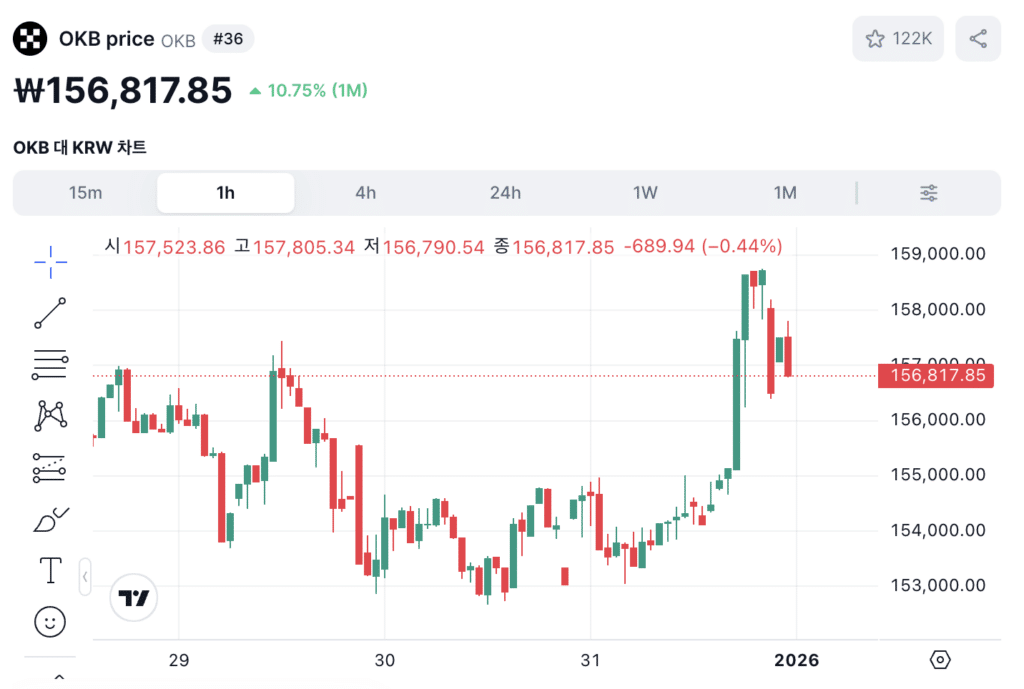The width and height of the screenshot is (1024, 689).
Task: Select the XABCD pattern tool
Action: click(x=50, y=416)
